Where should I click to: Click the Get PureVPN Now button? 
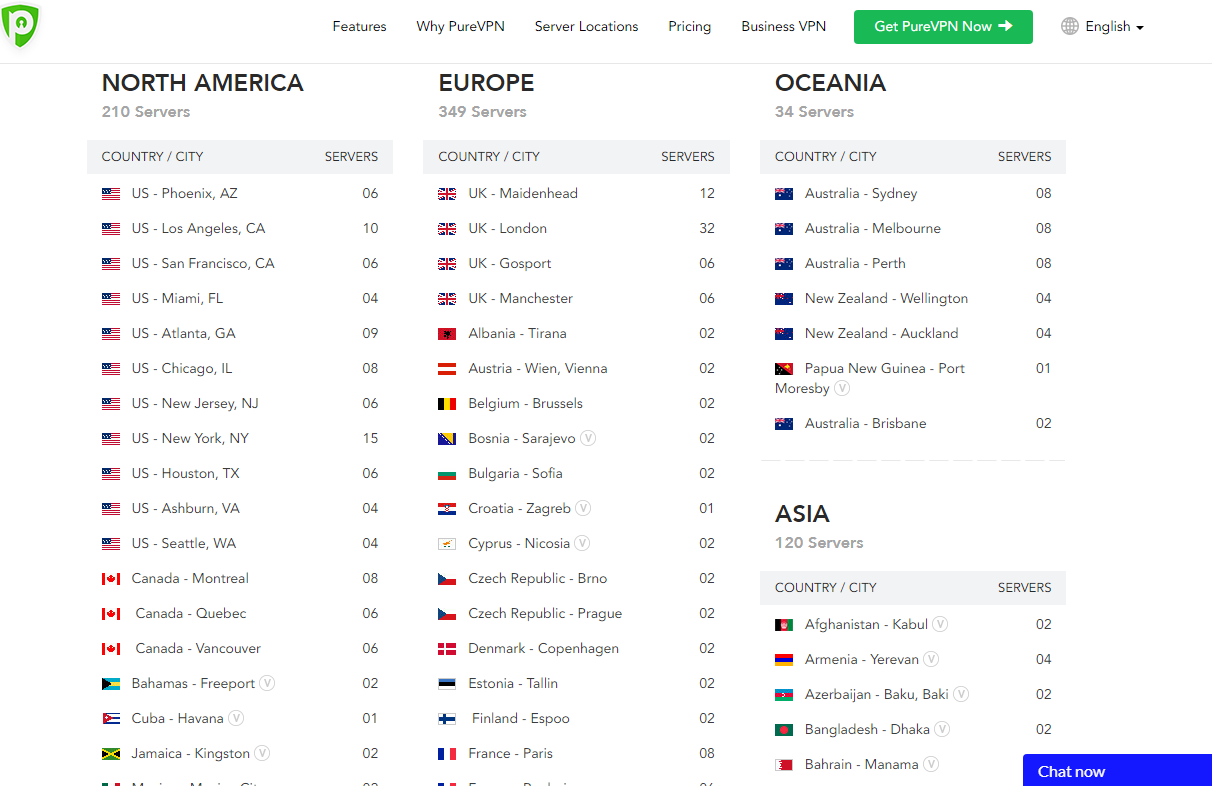point(943,27)
